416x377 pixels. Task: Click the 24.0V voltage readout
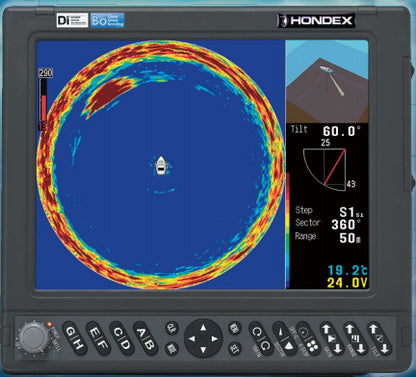coord(347,283)
